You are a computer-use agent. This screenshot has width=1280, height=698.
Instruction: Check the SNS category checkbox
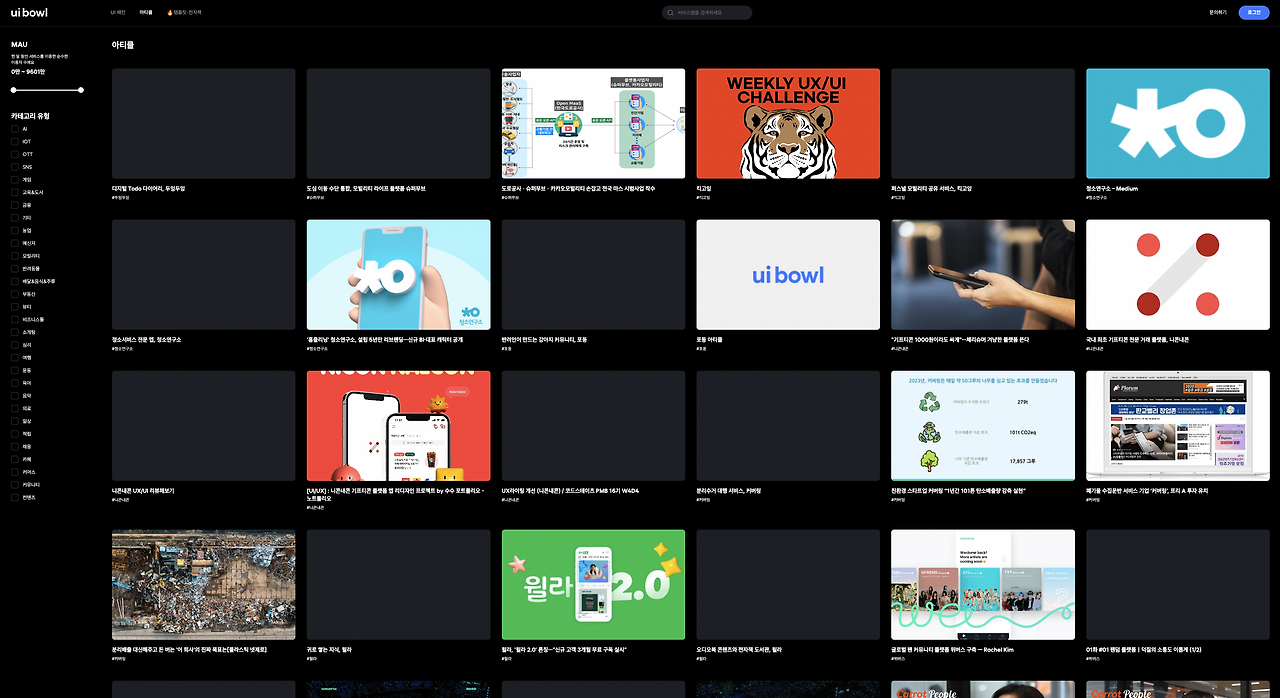[14, 167]
